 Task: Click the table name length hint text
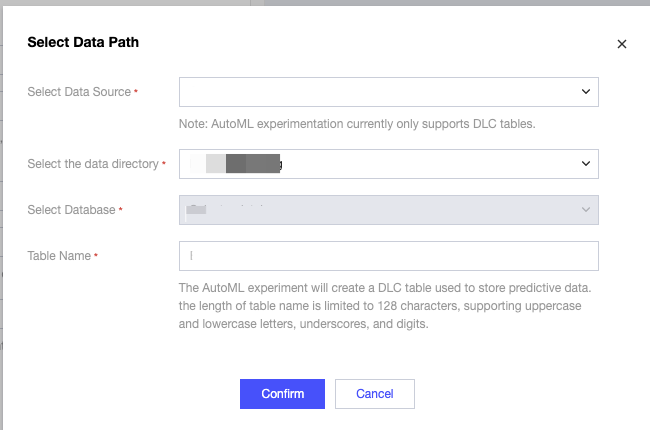(385, 305)
